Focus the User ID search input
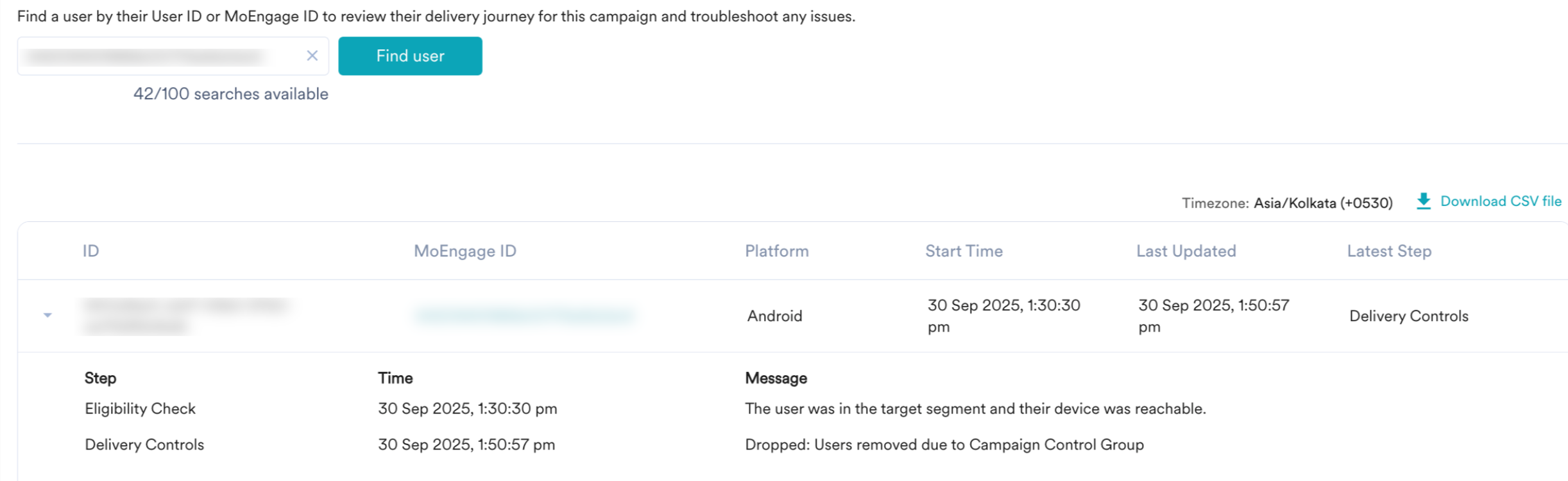 pos(160,56)
